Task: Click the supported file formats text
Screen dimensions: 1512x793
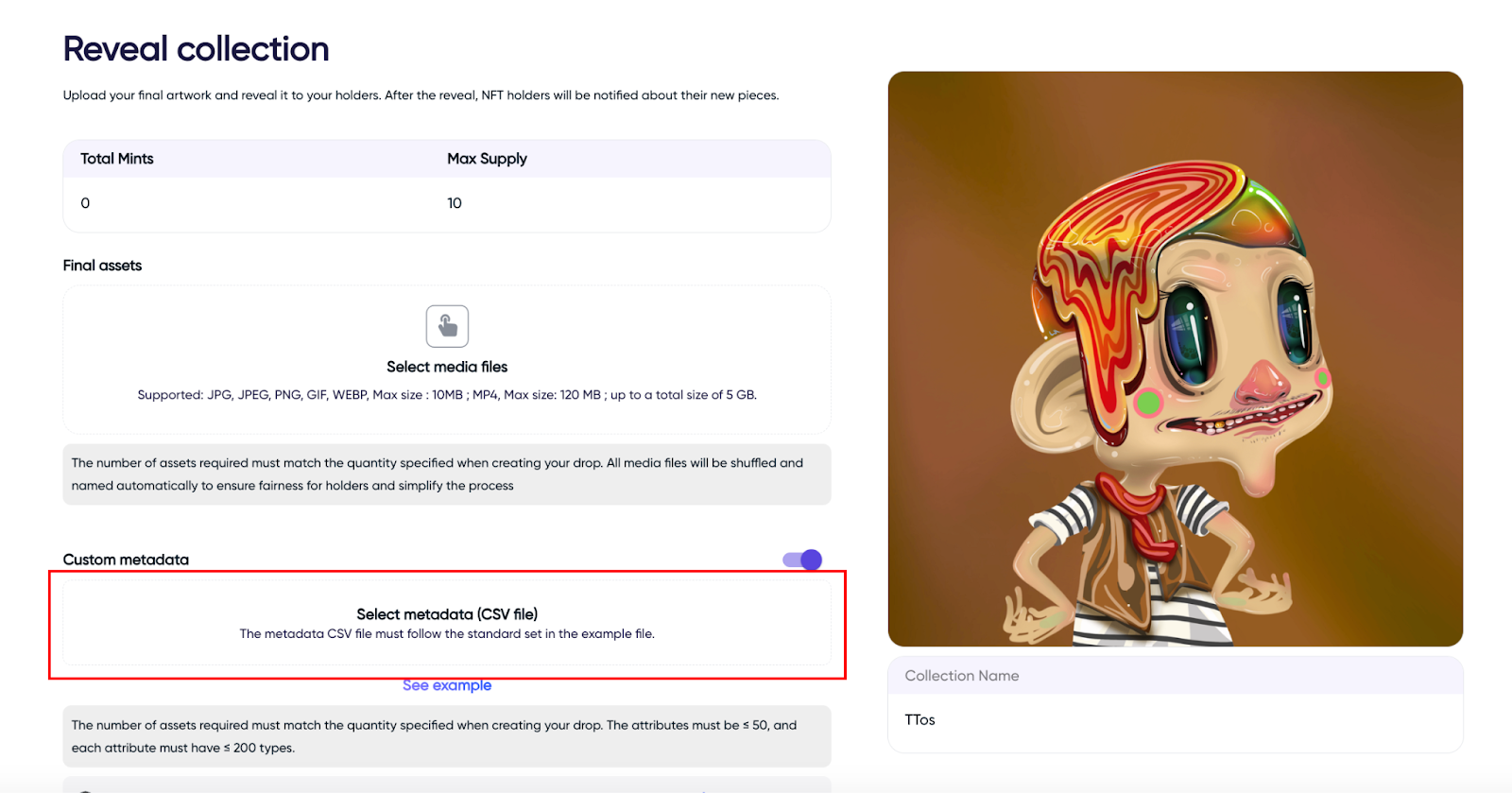Action: pyautogui.click(x=447, y=395)
